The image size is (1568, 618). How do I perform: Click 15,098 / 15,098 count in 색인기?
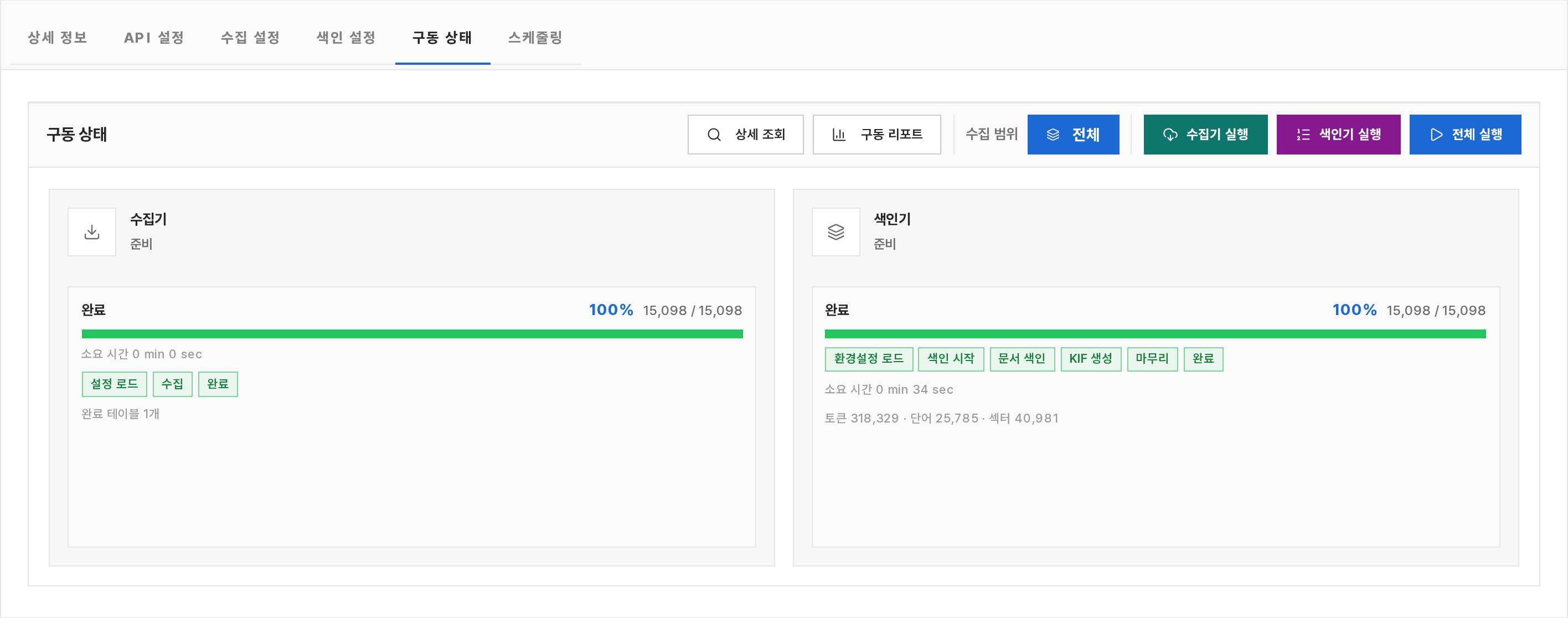click(x=1436, y=311)
